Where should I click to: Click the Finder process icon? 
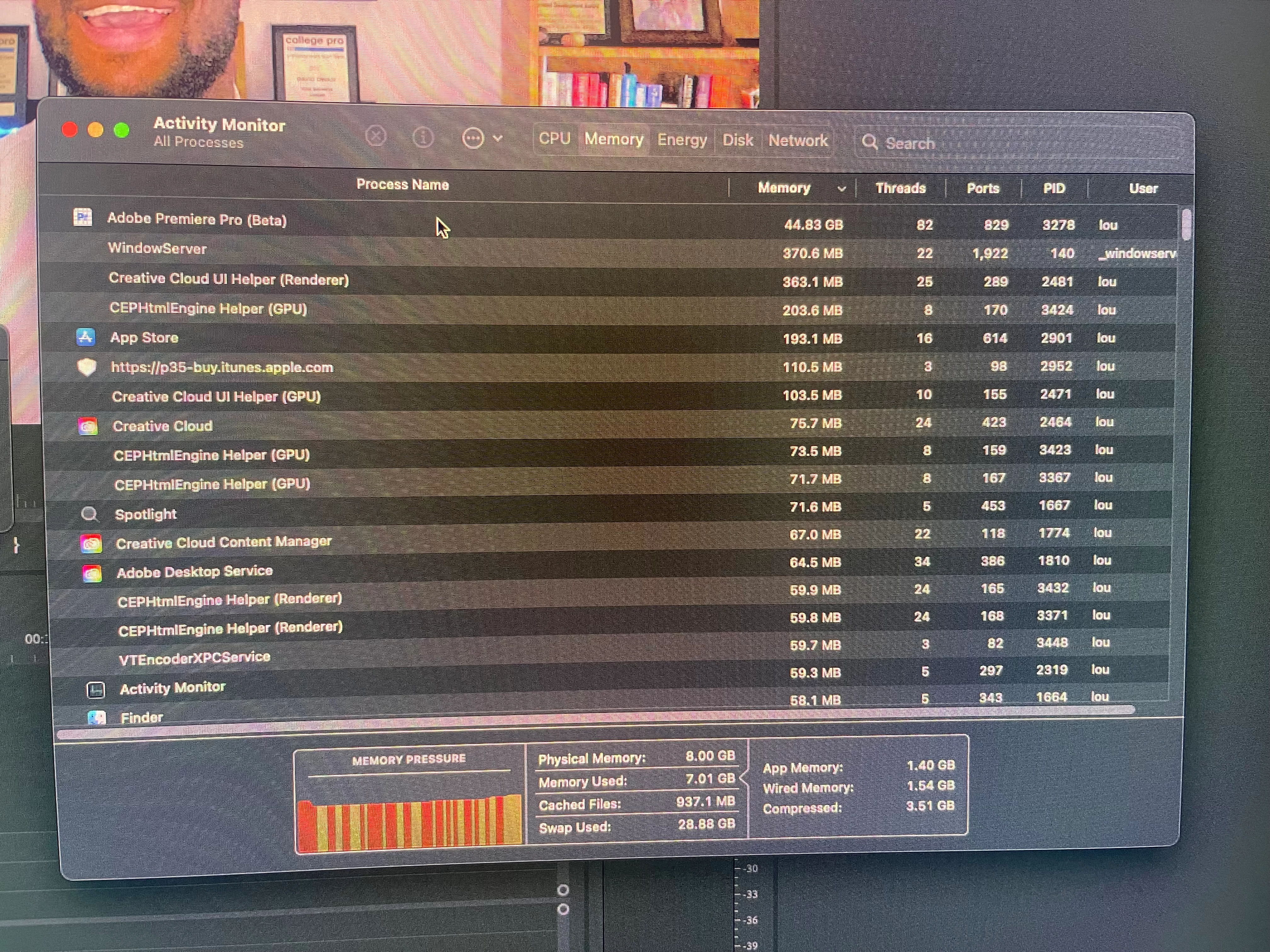pos(96,717)
